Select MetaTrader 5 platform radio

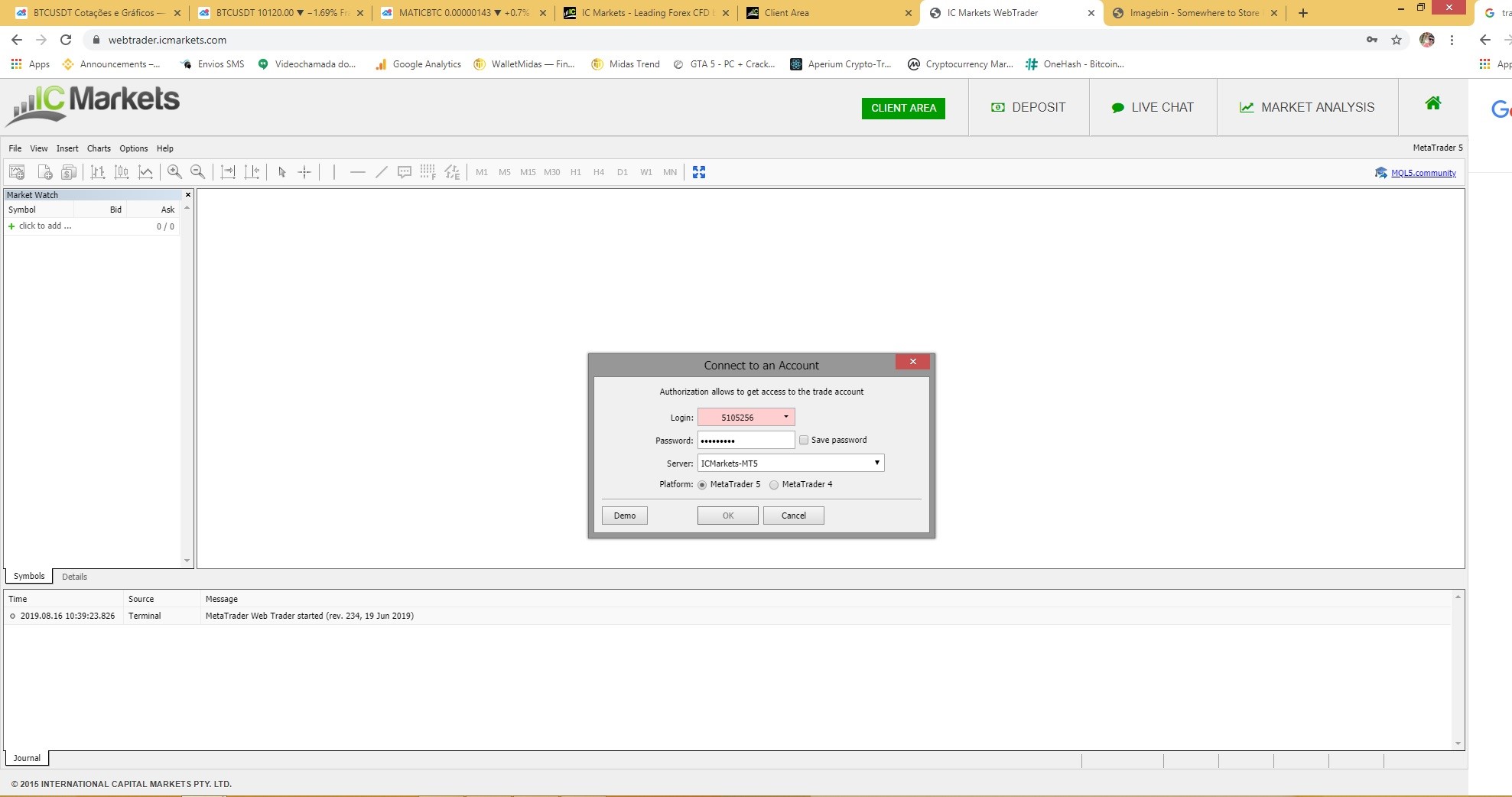pos(702,485)
